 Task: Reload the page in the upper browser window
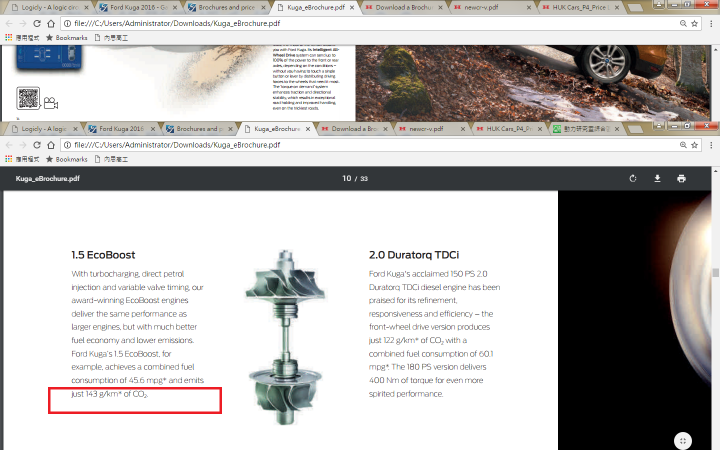pos(37,23)
